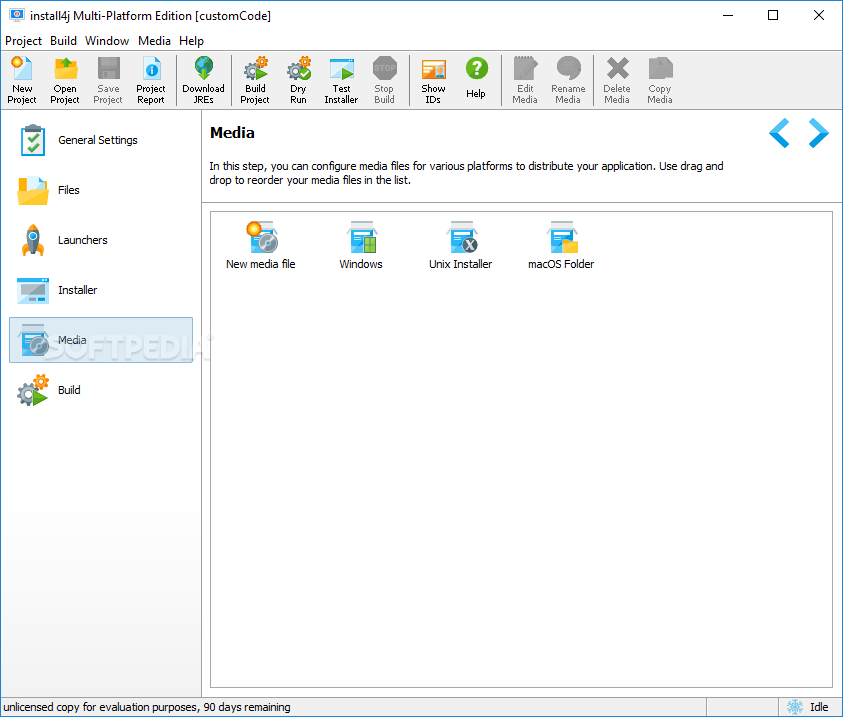Open the Build step in sidebar
Viewport: 843px width, 717px height.
pos(101,390)
